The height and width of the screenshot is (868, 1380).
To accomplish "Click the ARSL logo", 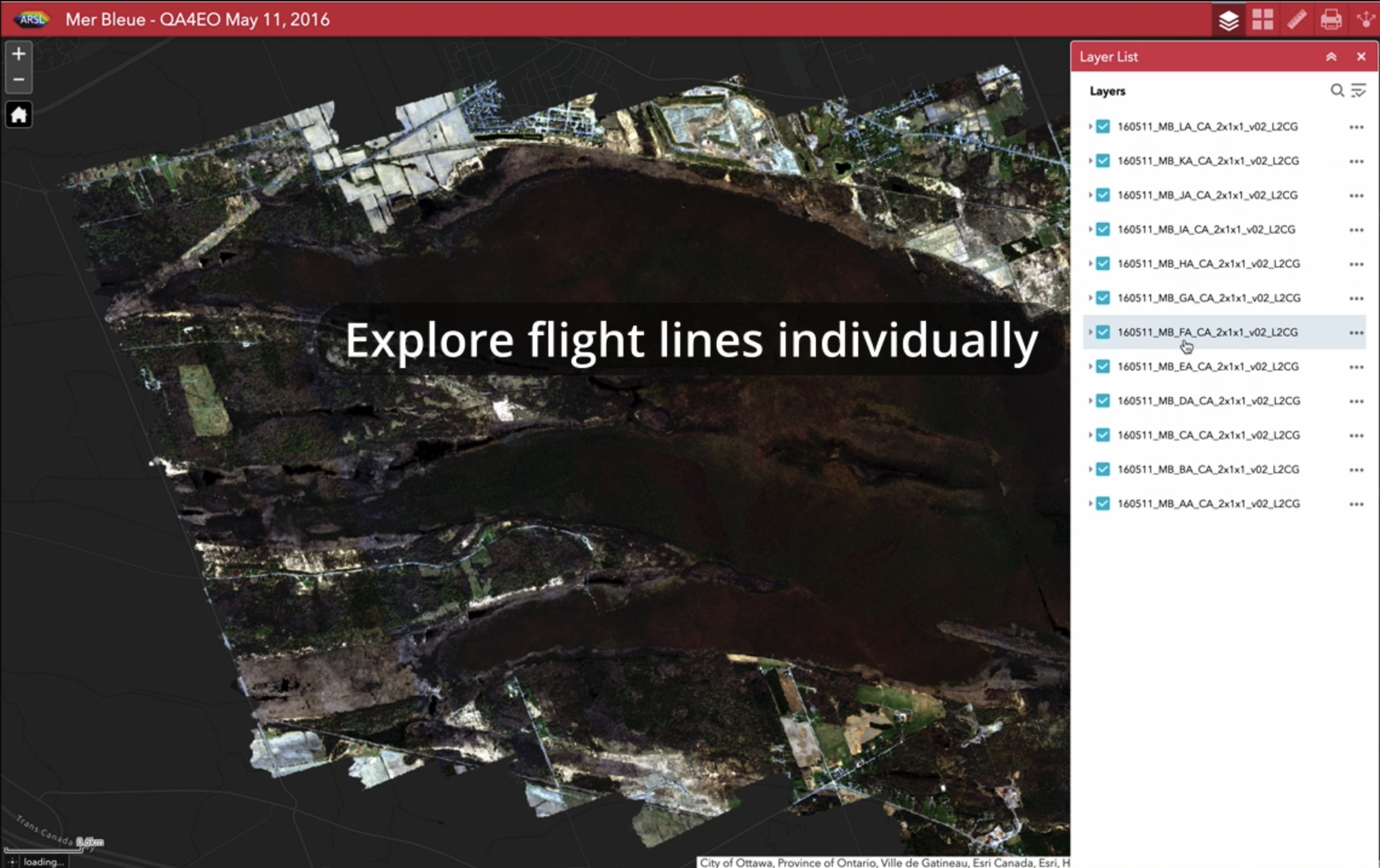I will [32, 19].
